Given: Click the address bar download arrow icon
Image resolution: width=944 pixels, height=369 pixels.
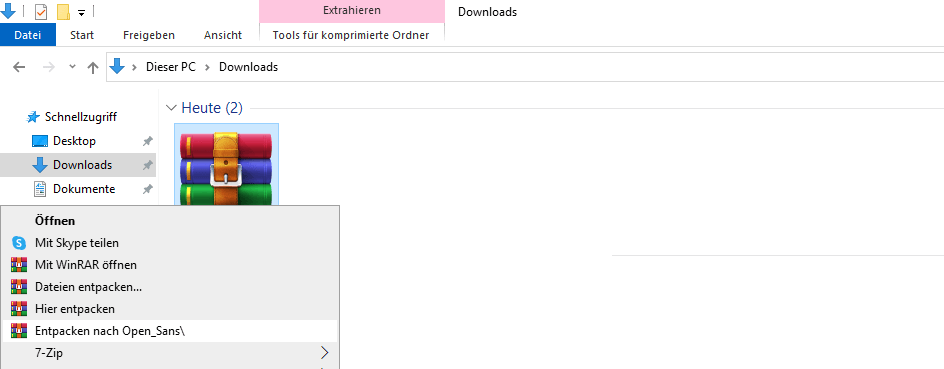Looking at the screenshot, I should [x=117, y=66].
